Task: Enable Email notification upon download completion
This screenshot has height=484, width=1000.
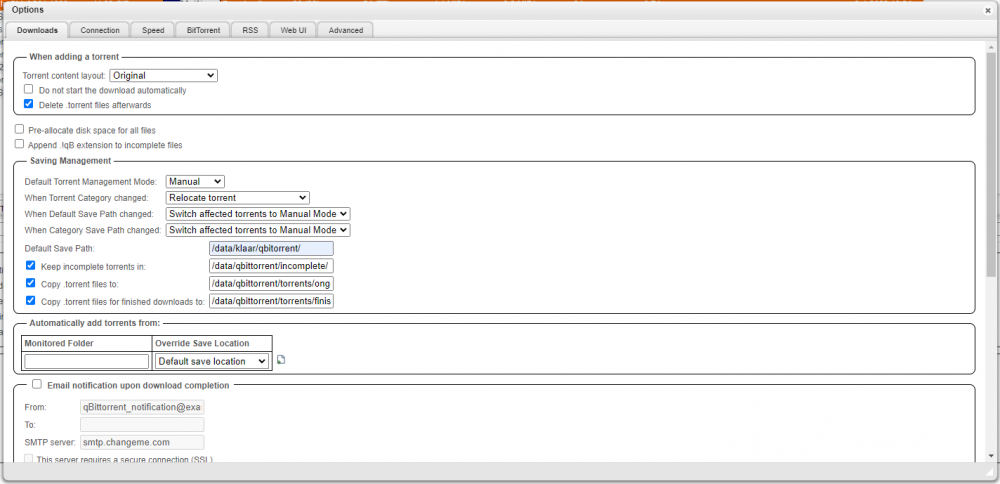Action: (37, 384)
